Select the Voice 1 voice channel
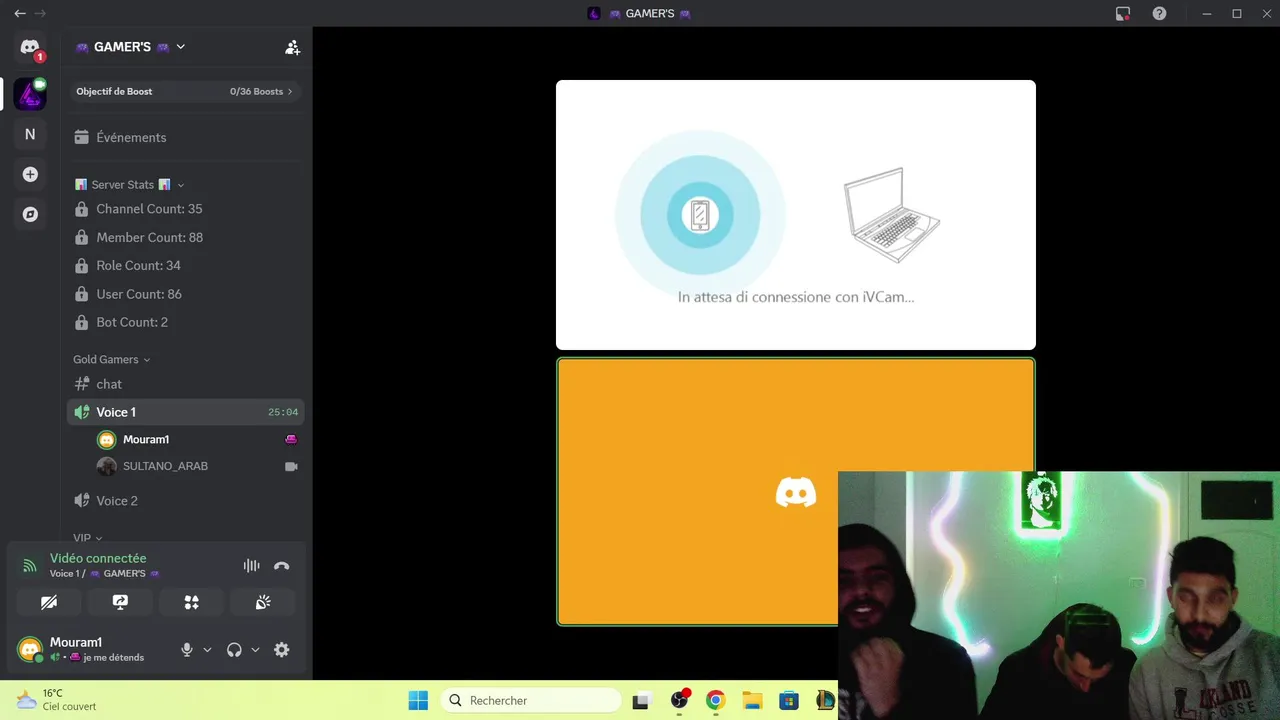 point(186,412)
